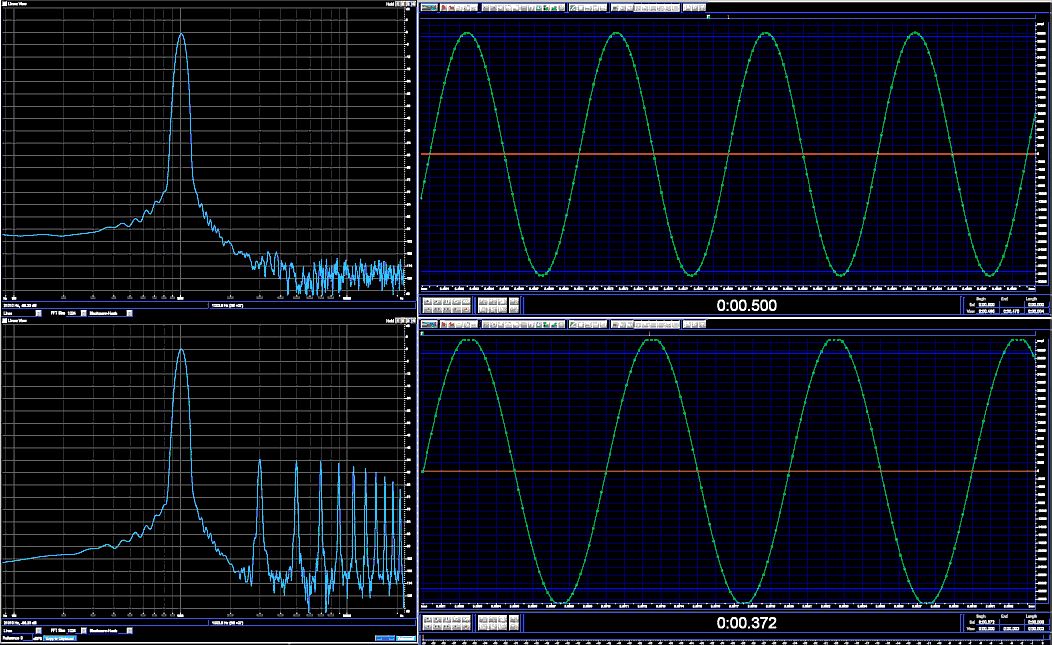Viewport: 1052px width, 645px height.
Task: Click the fundamental peak of the upper frequency spectrum graph
Action: 181,35
